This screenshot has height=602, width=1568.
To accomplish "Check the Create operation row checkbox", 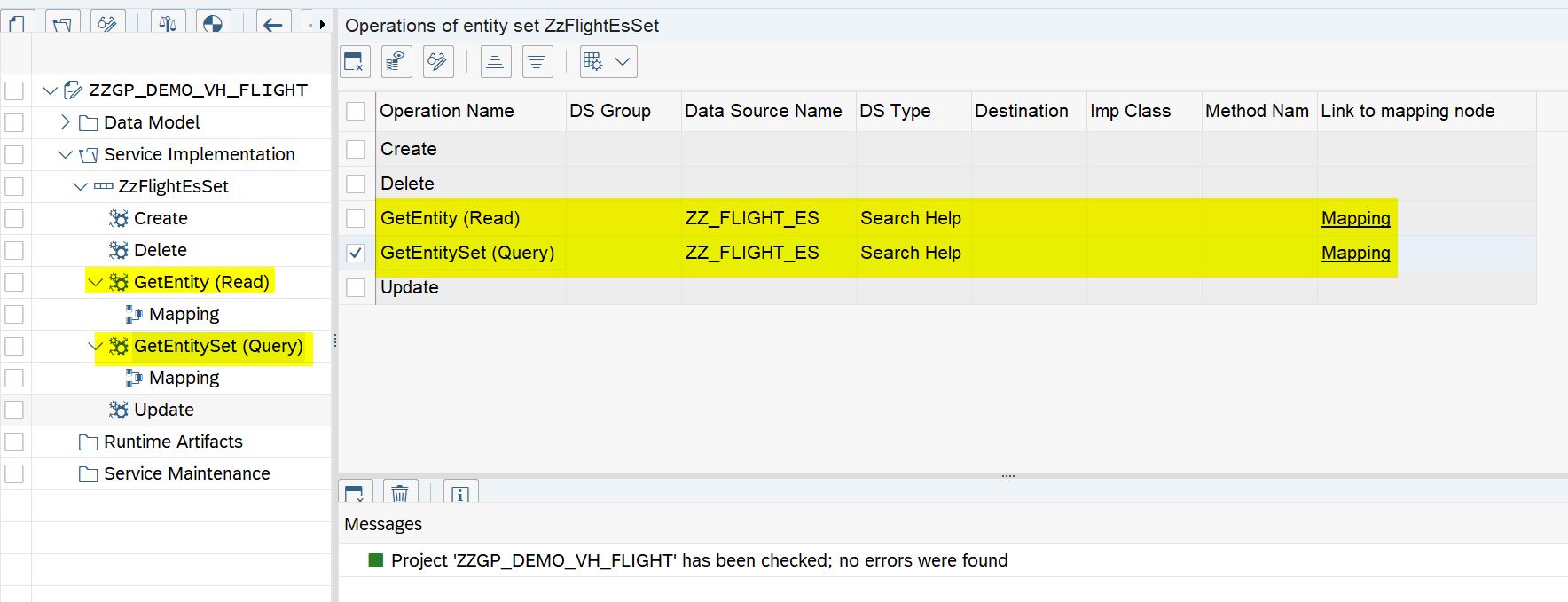I will tap(356, 149).
